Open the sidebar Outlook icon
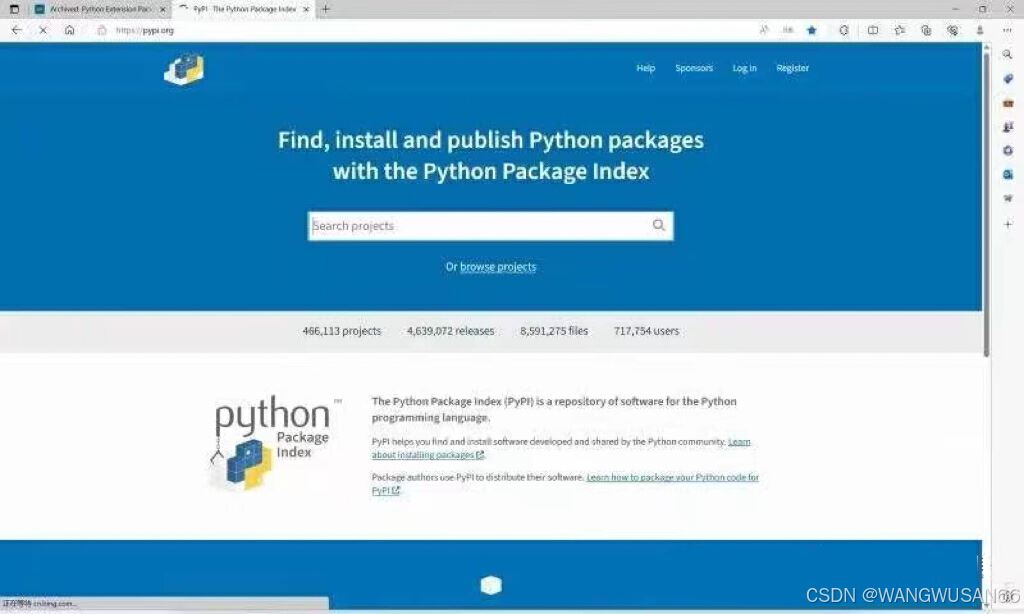Viewport: 1024px width, 614px height. 1008,174
